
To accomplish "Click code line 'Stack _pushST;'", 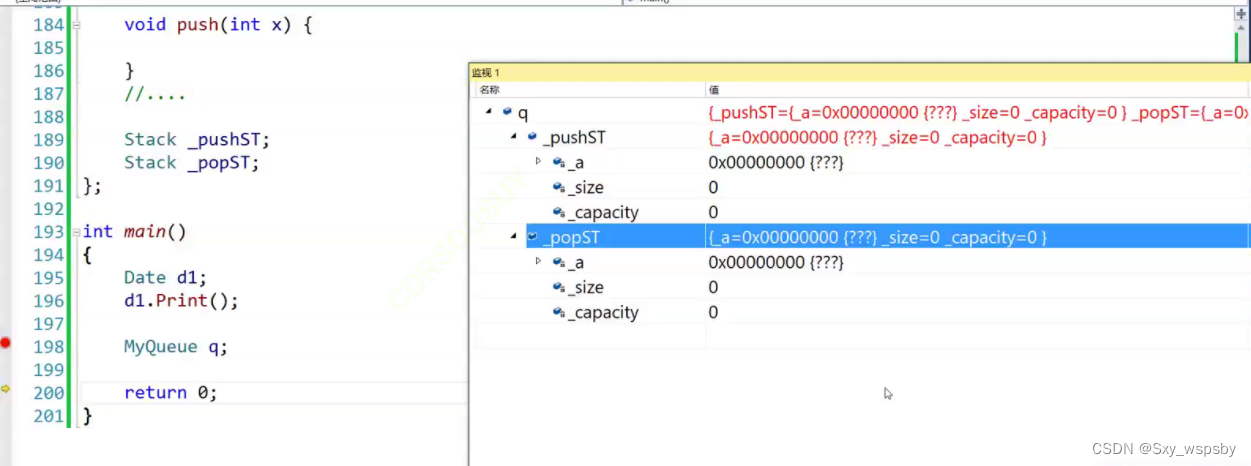I will coord(197,139).
